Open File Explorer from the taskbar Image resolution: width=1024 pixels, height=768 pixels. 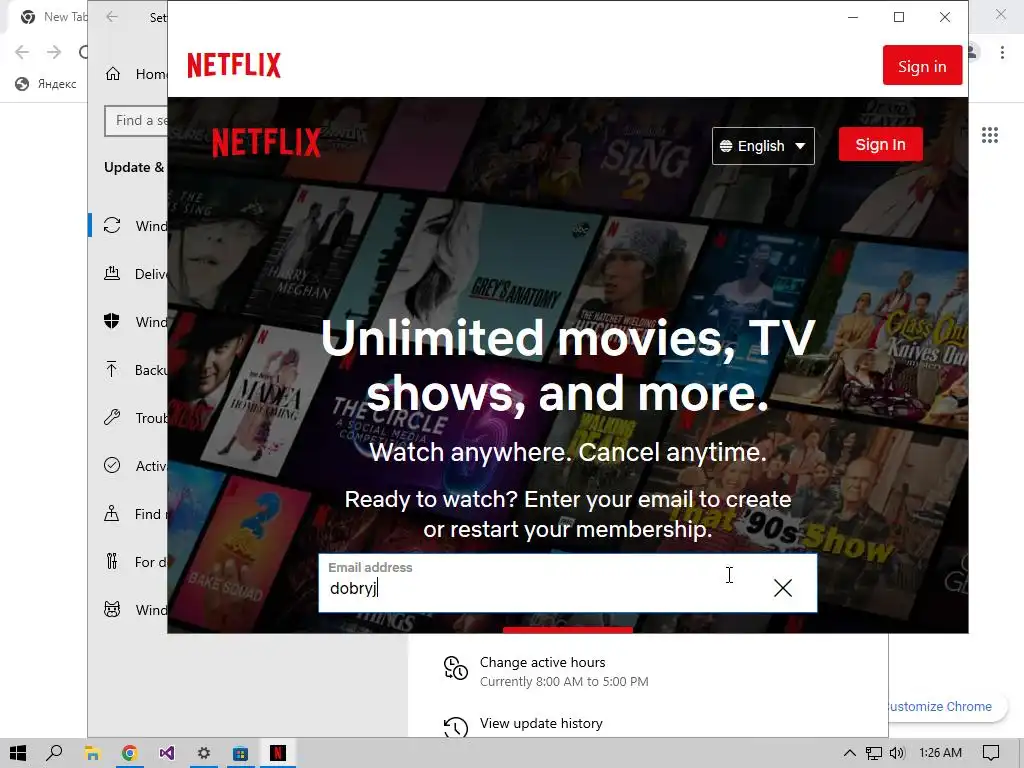(92, 754)
